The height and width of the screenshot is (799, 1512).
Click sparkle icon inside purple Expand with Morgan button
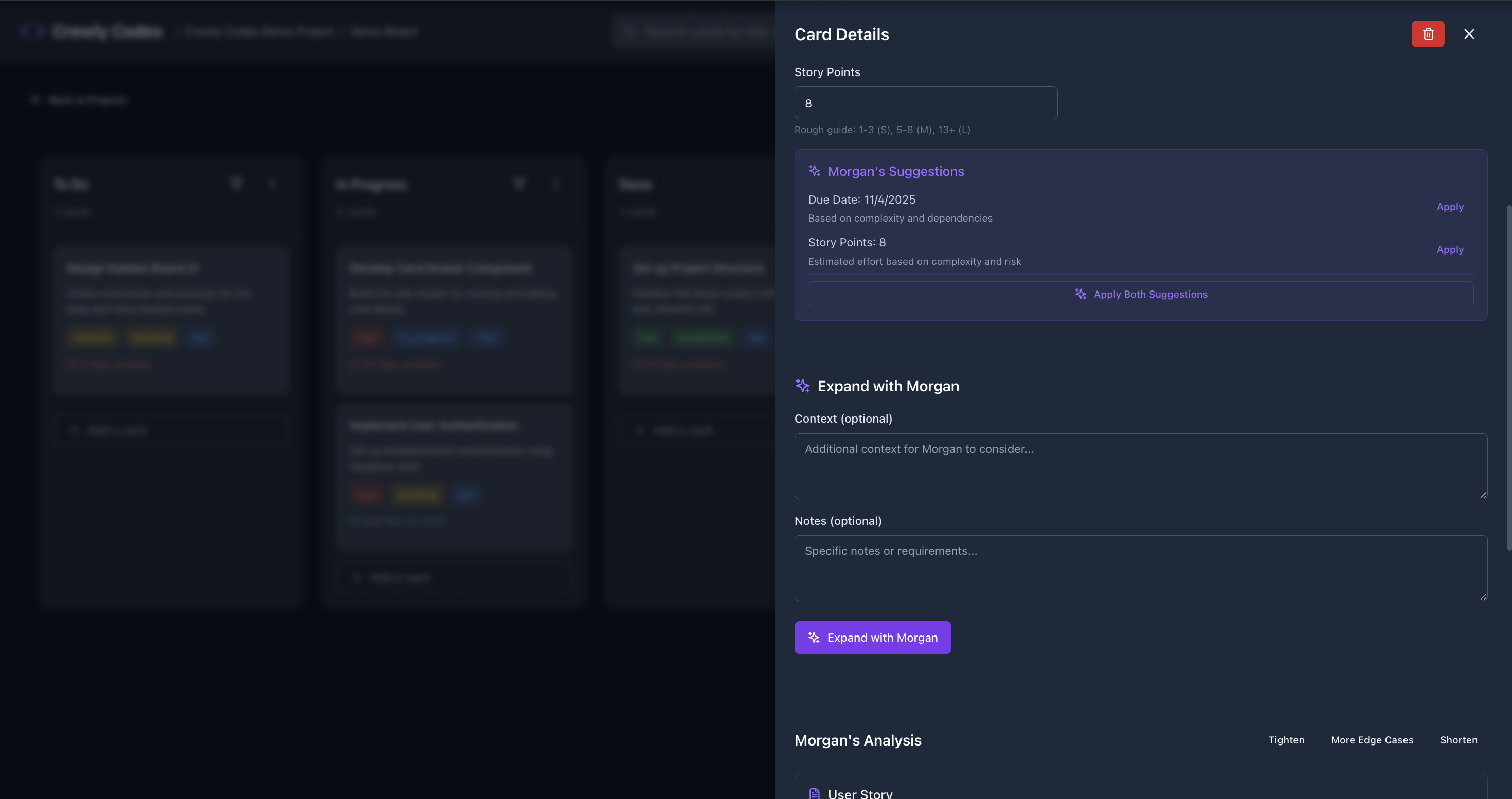click(x=814, y=637)
